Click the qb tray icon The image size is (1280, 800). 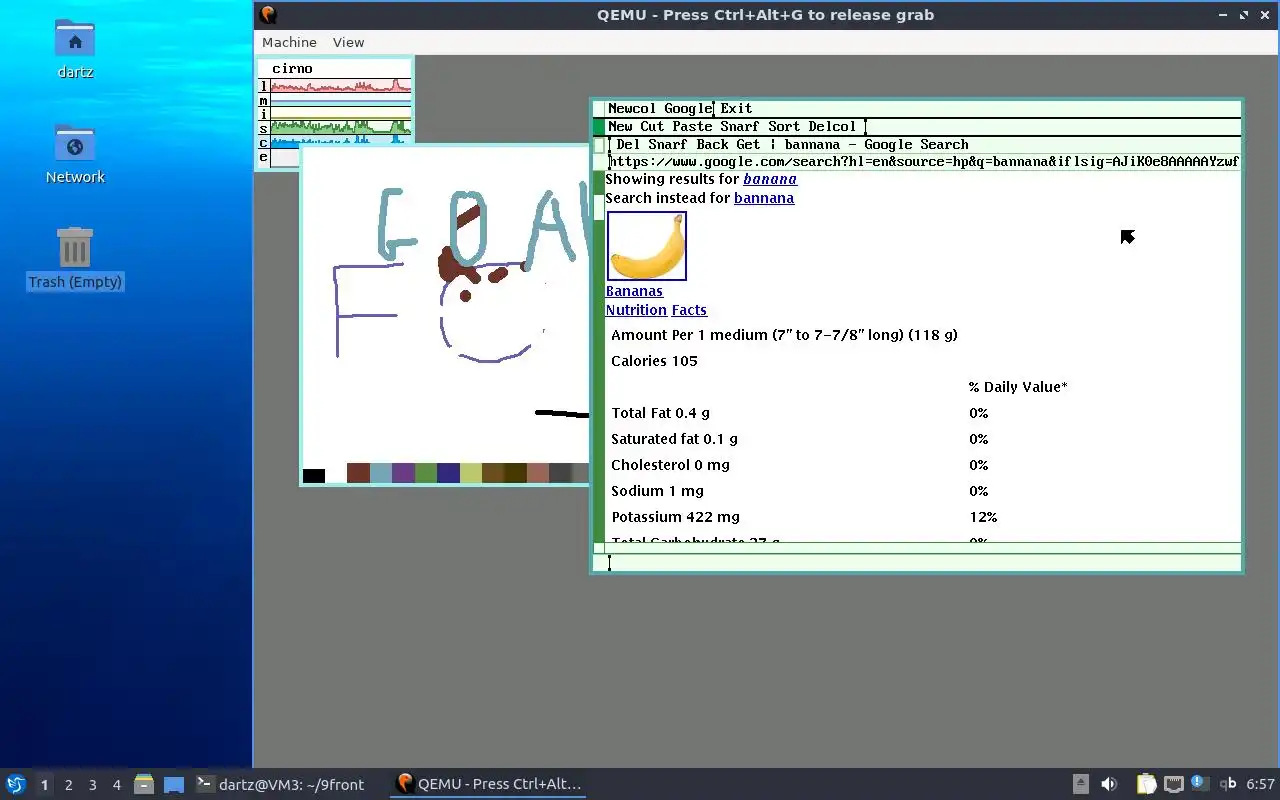[x=1228, y=784]
